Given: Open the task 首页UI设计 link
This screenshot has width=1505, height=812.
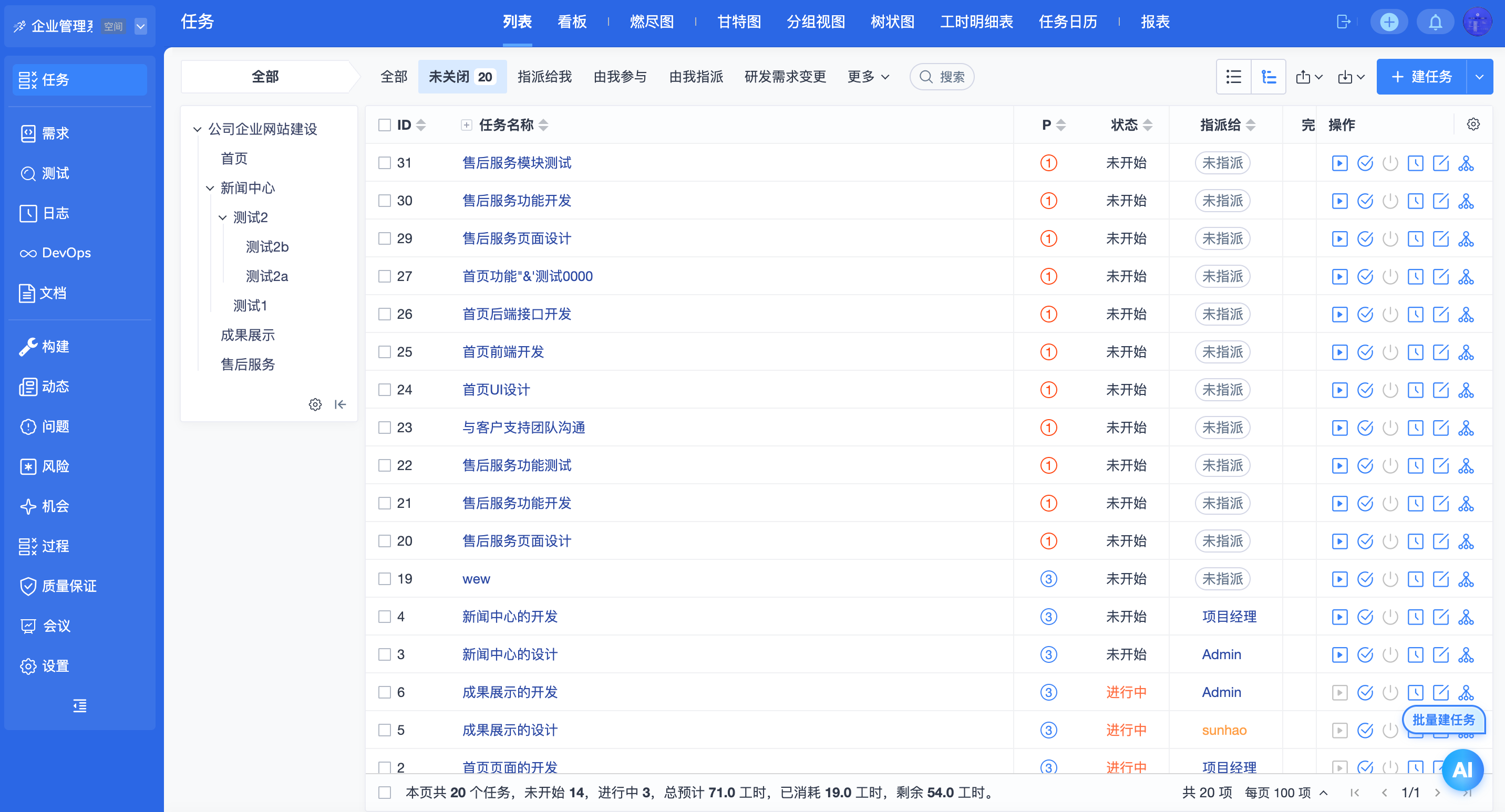Looking at the screenshot, I should tap(496, 389).
